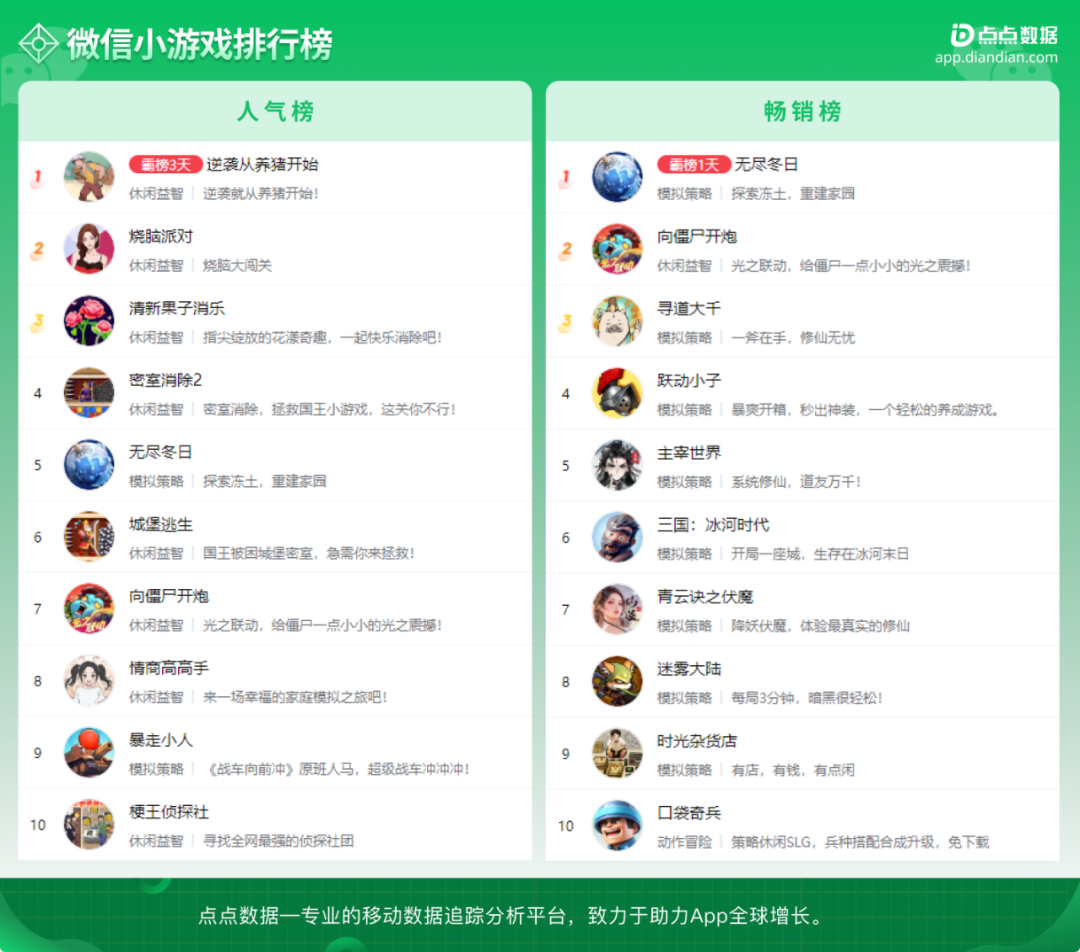Click the 点点数据 logo
This screenshot has height=952, width=1080.
pyautogui.click(x=1004, y=35)
